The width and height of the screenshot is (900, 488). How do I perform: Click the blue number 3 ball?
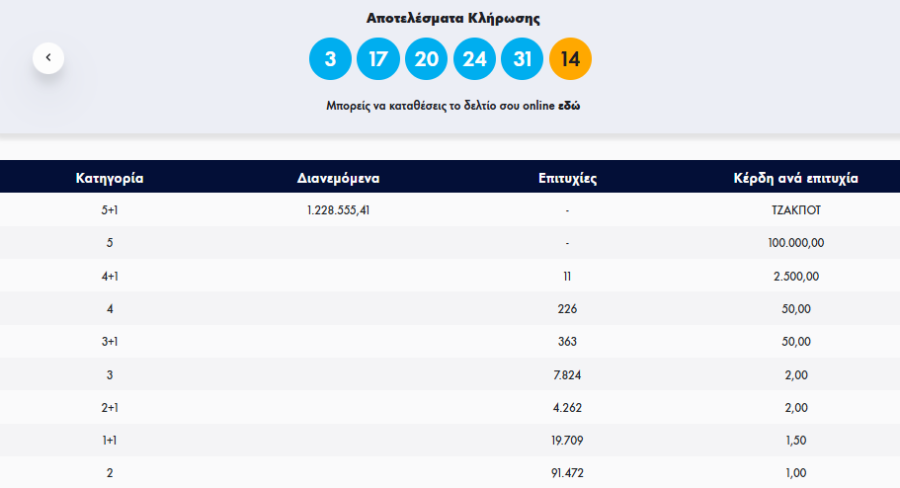[330, 59]
